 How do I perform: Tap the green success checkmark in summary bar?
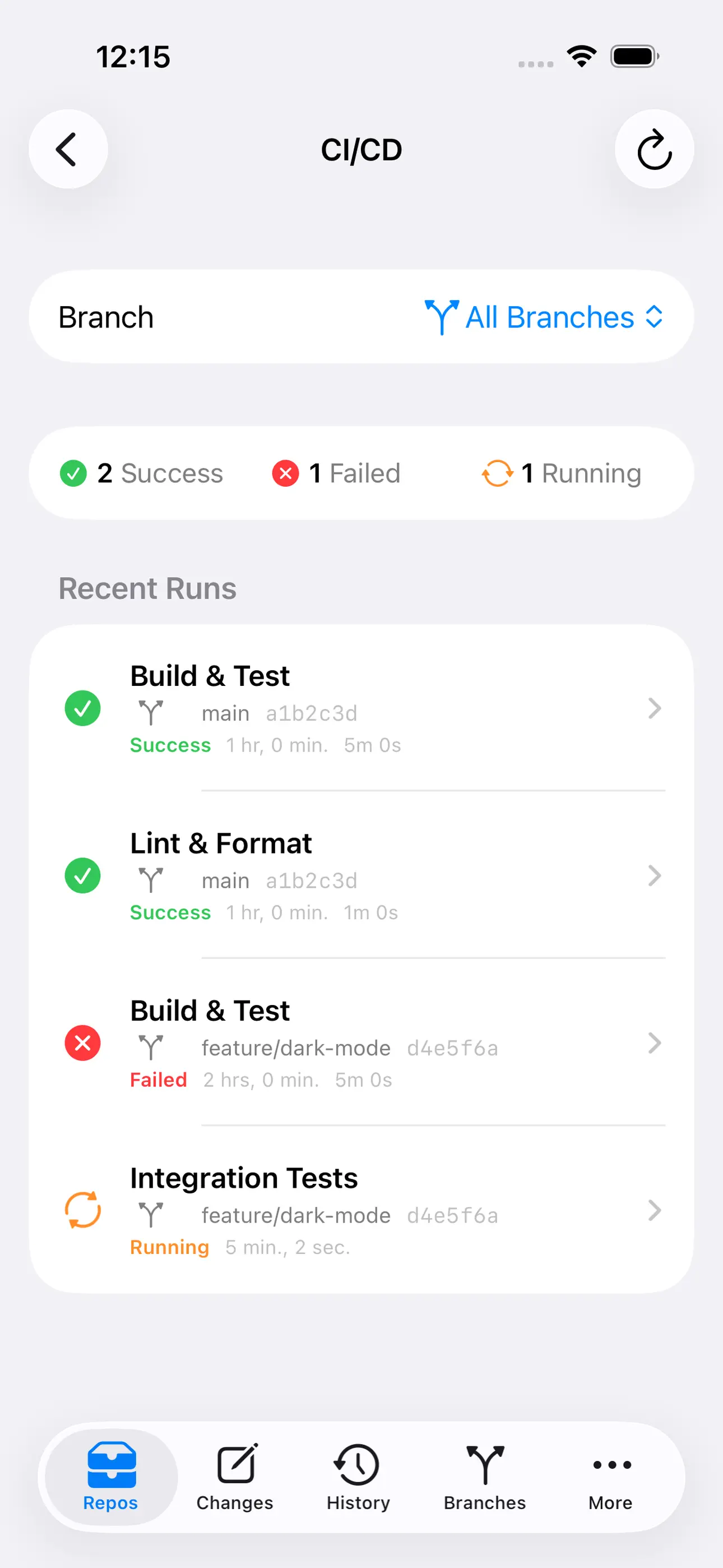(73, 473)
